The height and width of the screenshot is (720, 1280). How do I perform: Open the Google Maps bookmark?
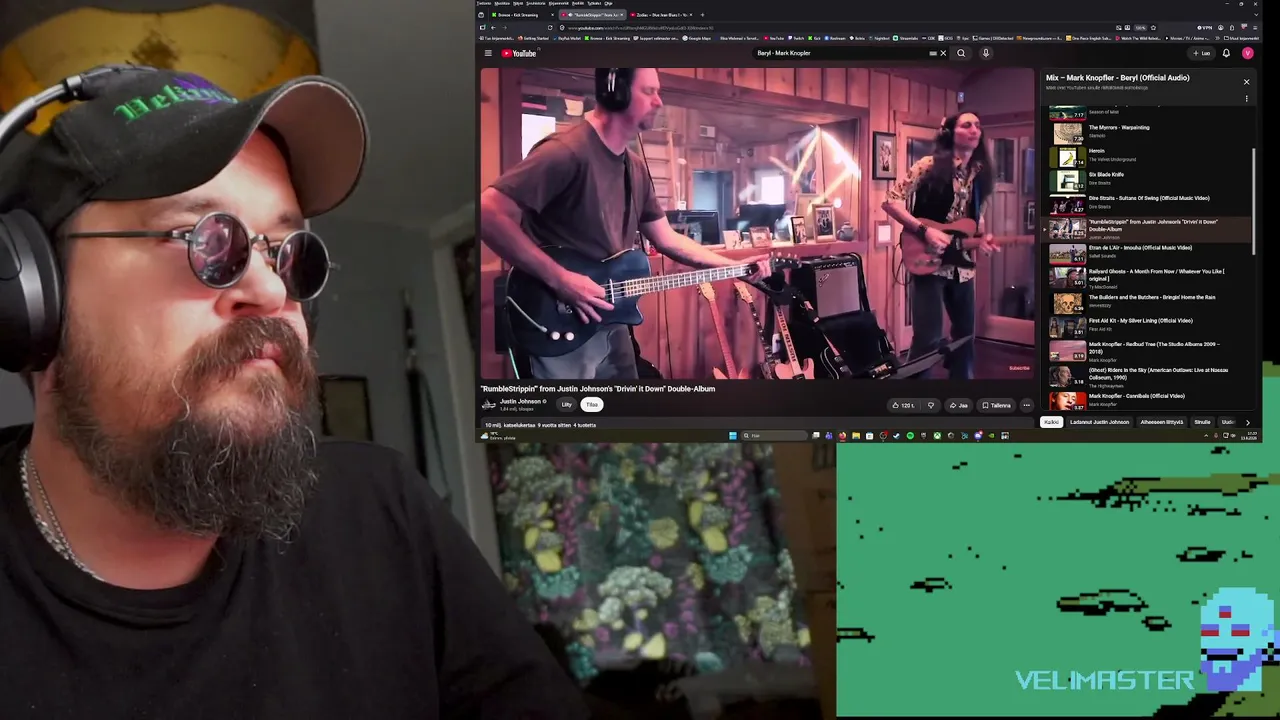699,38
